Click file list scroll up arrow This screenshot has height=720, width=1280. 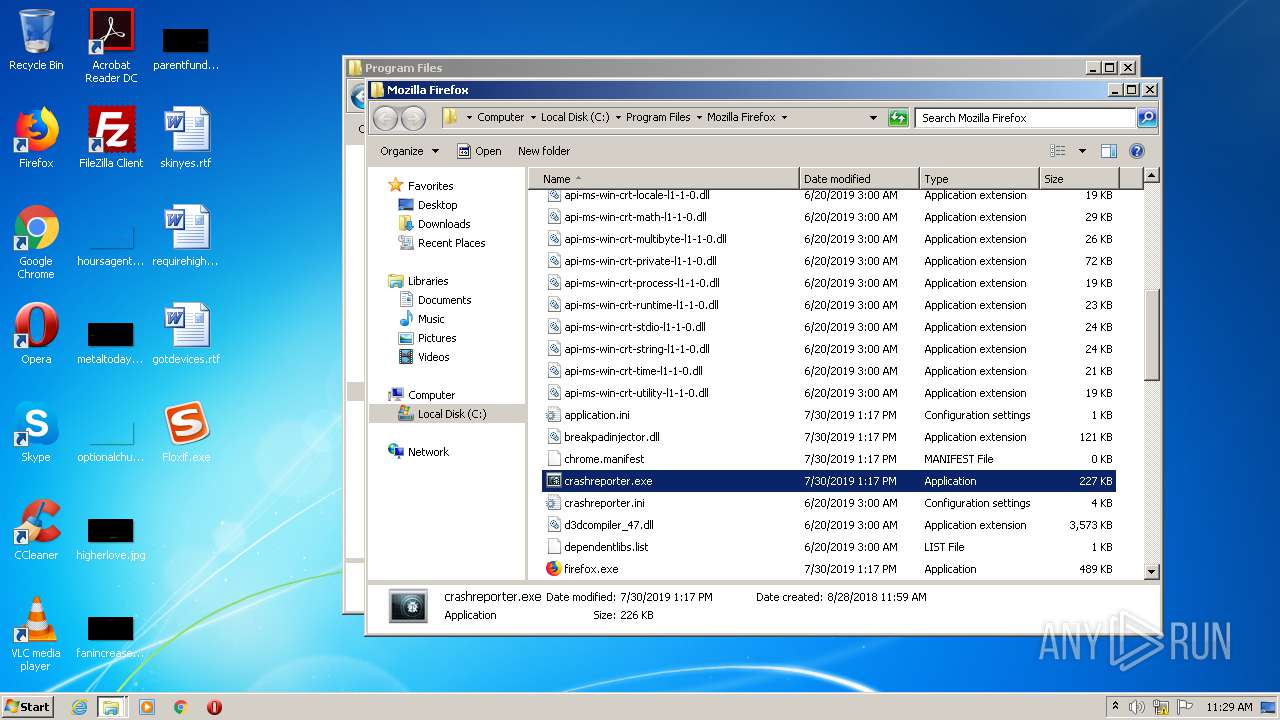(x=1151, y=176)
